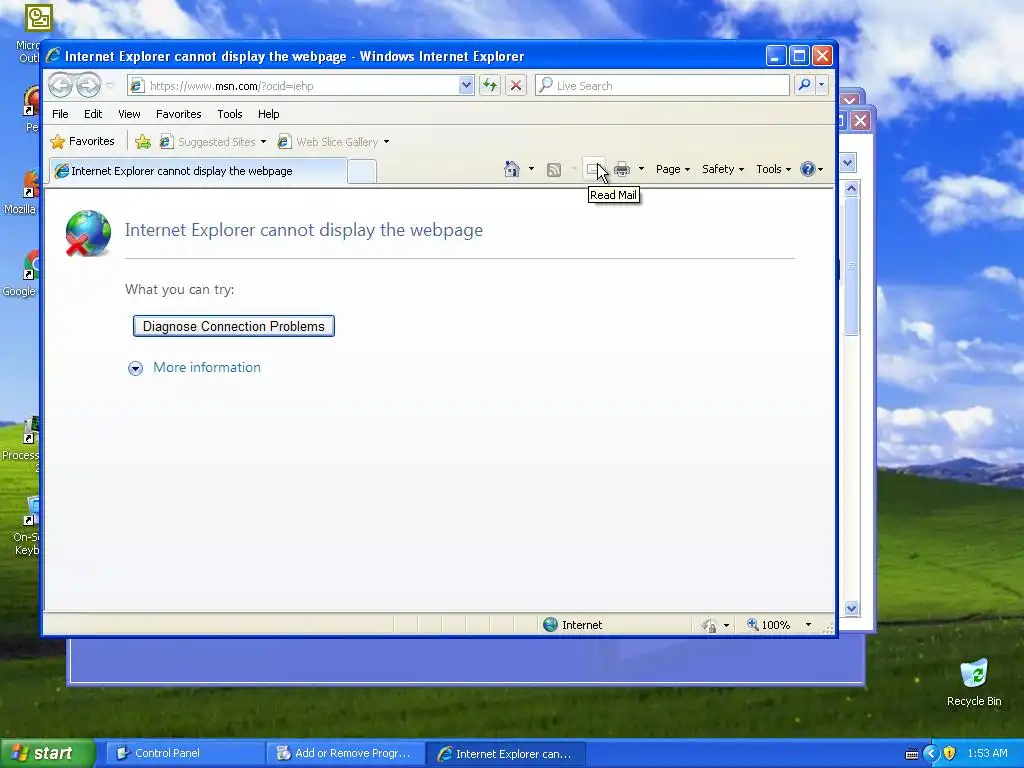This screenshot has height=768, width=1024.
Task: Click the Favorites star button
Action: click(83, 141)
